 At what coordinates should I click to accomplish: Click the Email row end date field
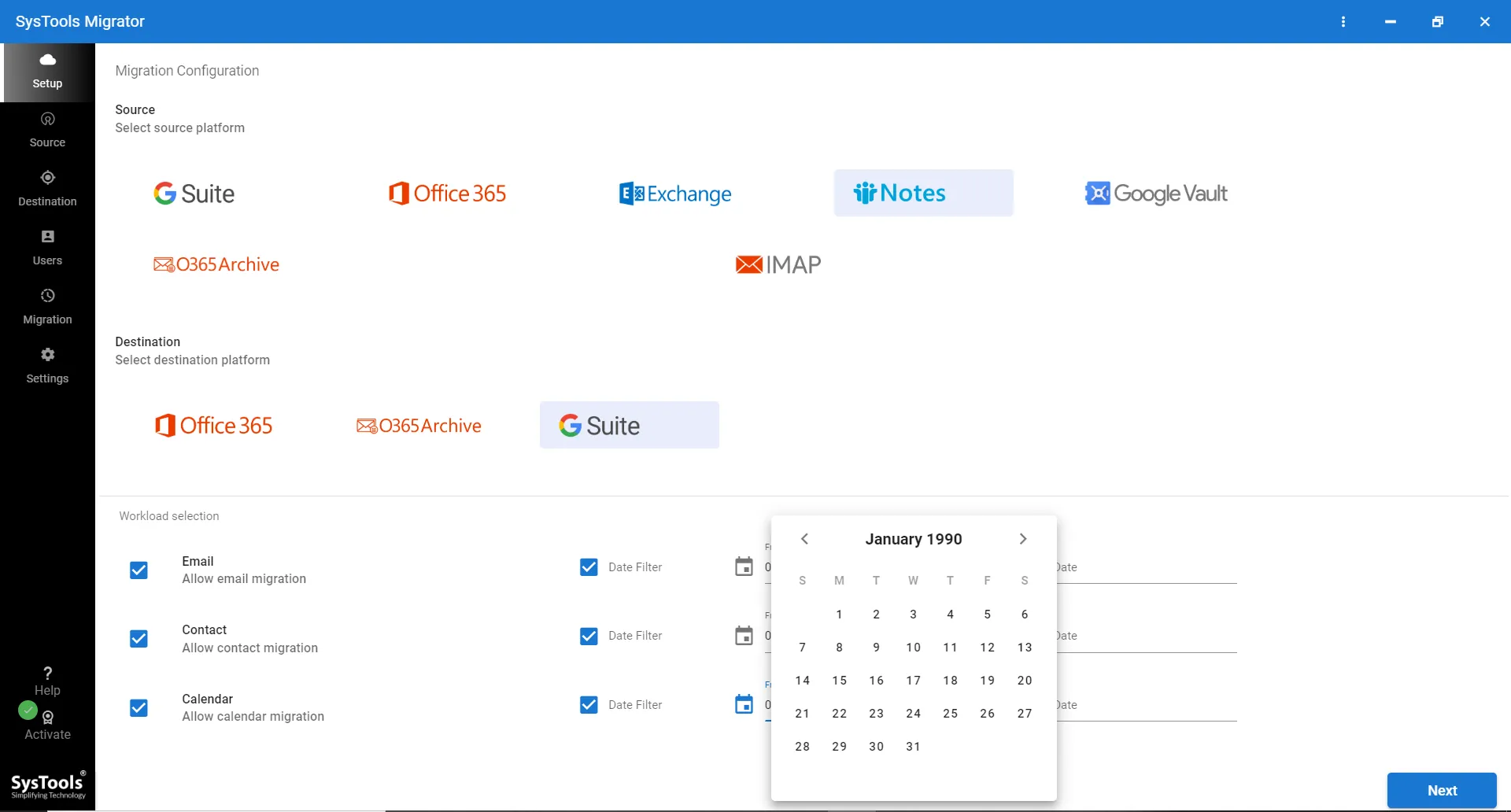1147,567
